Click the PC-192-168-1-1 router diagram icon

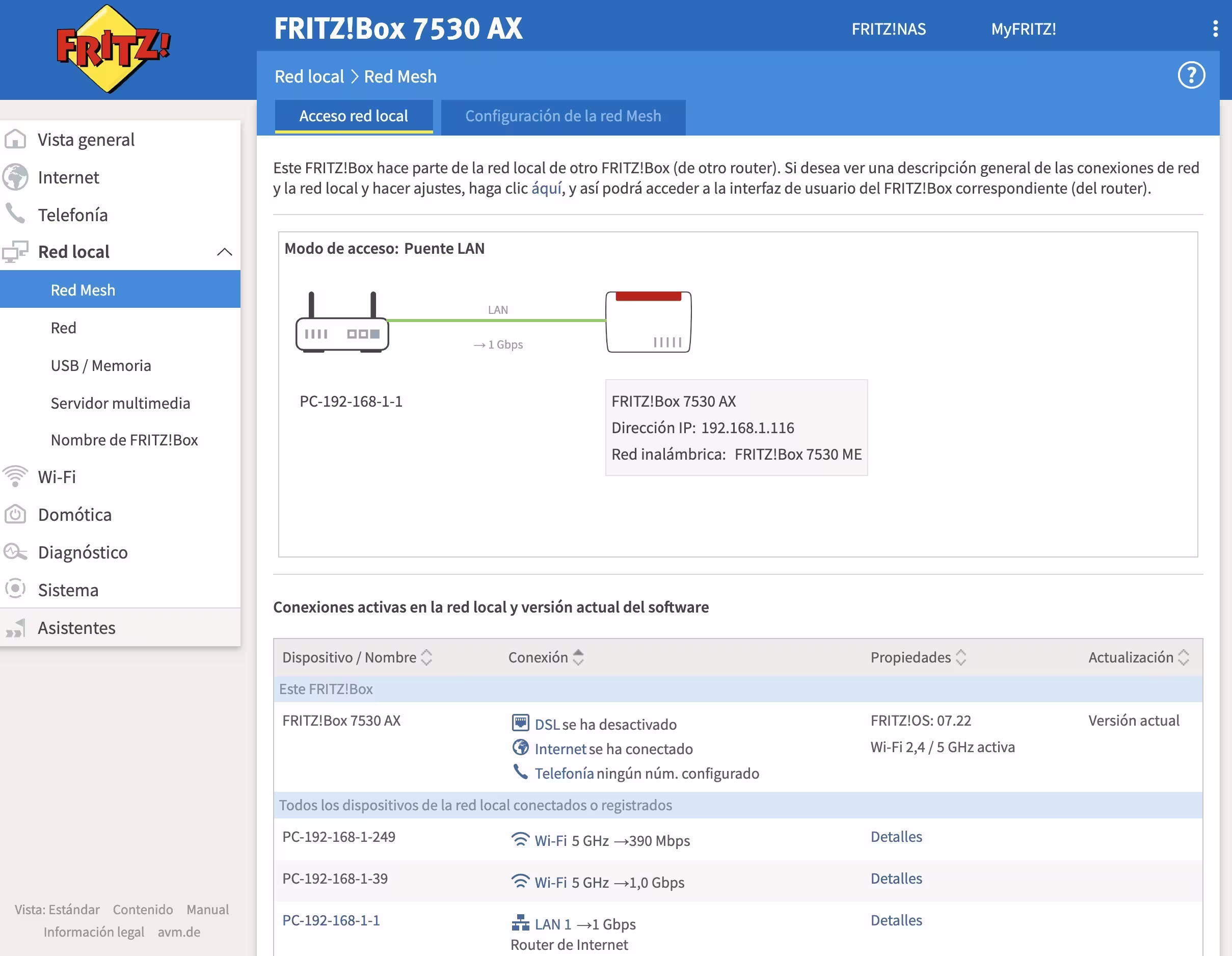[342, 322]
